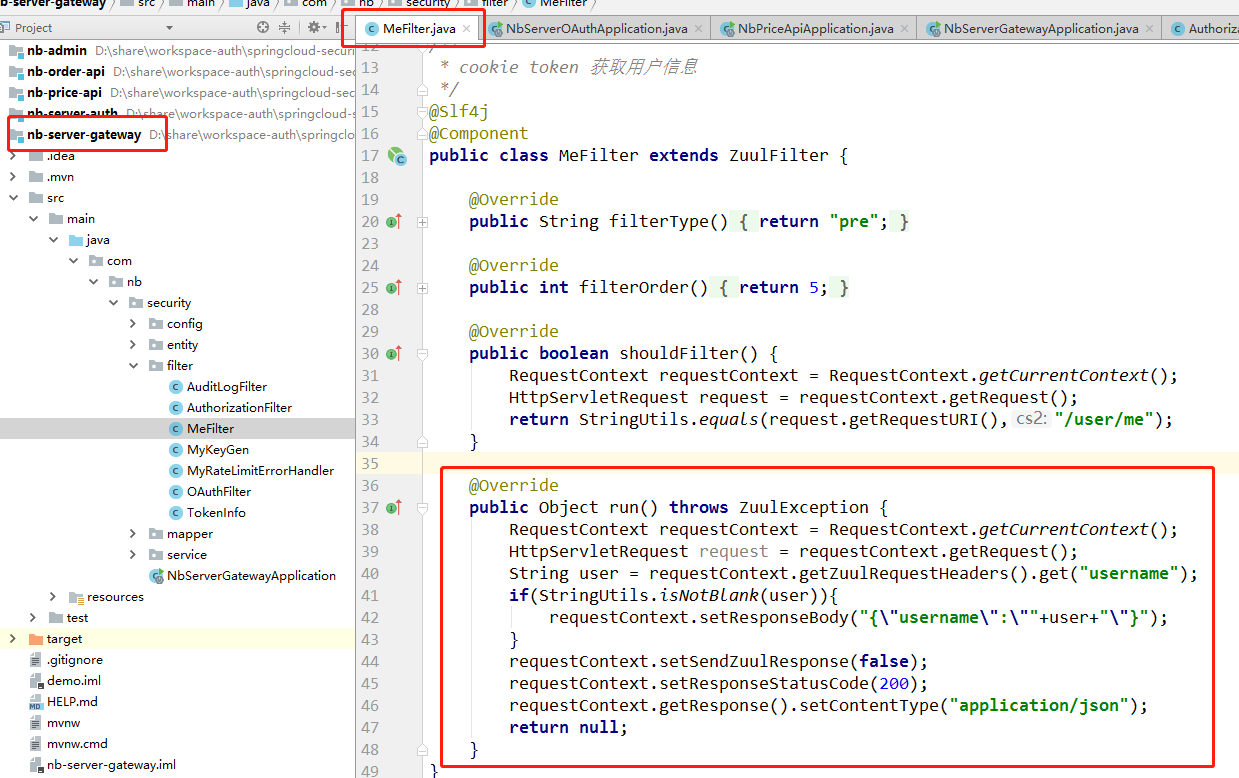Select the .gitignore file
The height and width of the screenshot is (778, 1239).
coord(75,660)
